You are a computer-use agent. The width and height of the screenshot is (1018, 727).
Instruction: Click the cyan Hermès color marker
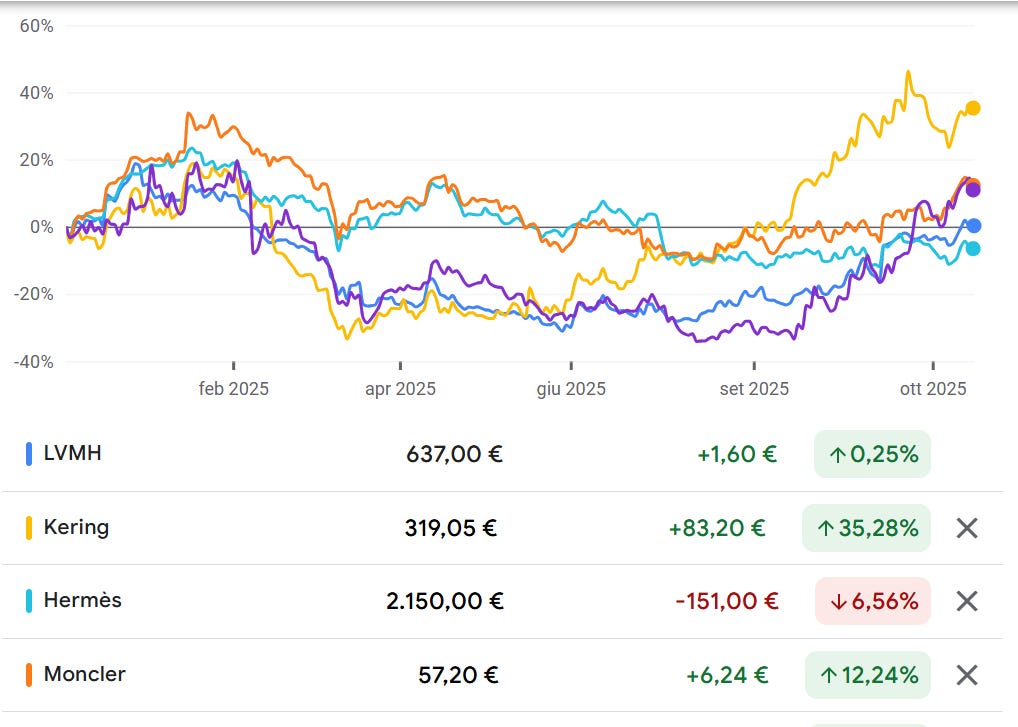tap(29, 601)
